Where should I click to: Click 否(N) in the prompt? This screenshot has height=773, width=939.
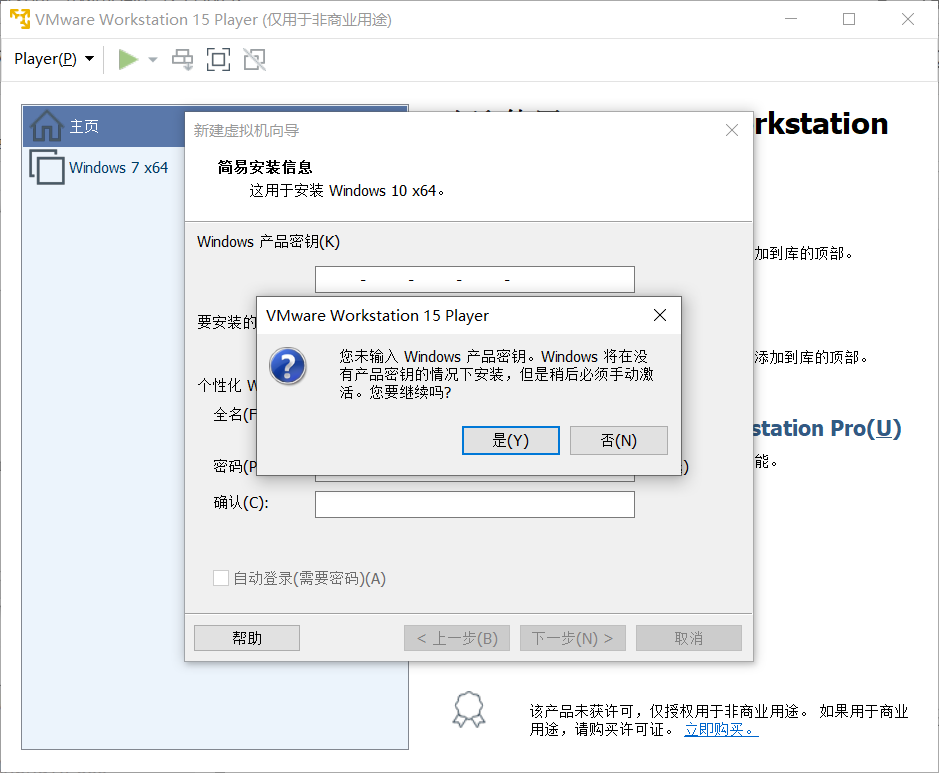[x=619, y=441]
